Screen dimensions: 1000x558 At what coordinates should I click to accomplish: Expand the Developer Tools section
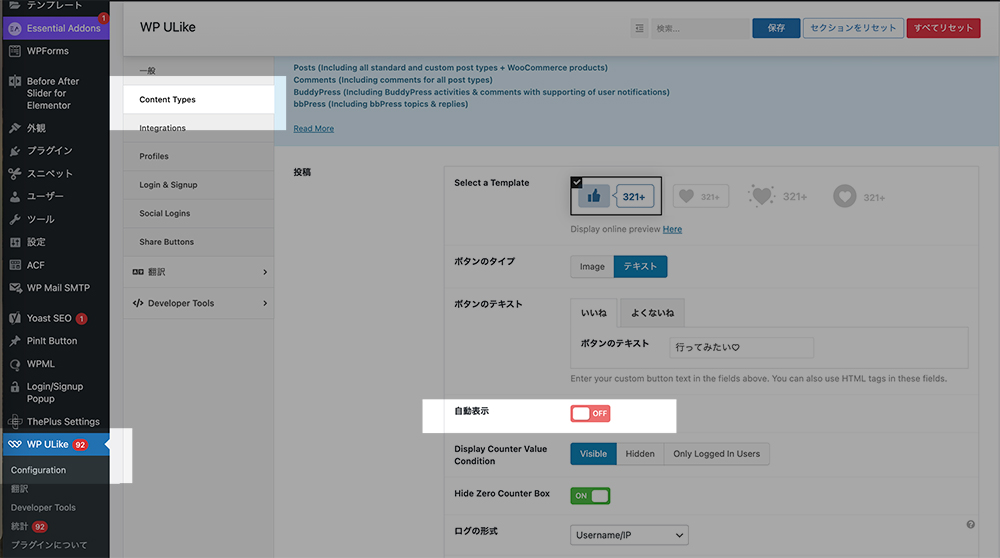click(198, 303)
